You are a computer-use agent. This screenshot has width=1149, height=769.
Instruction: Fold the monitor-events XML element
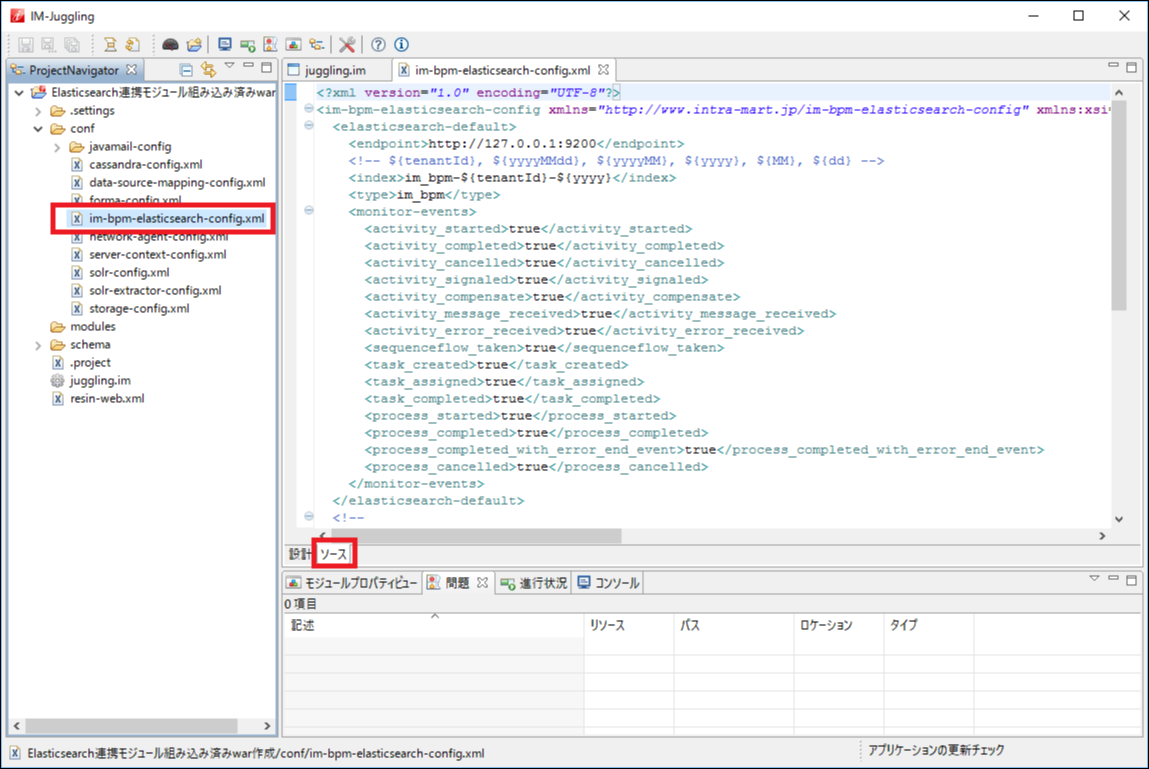click(x=308, y=211)
